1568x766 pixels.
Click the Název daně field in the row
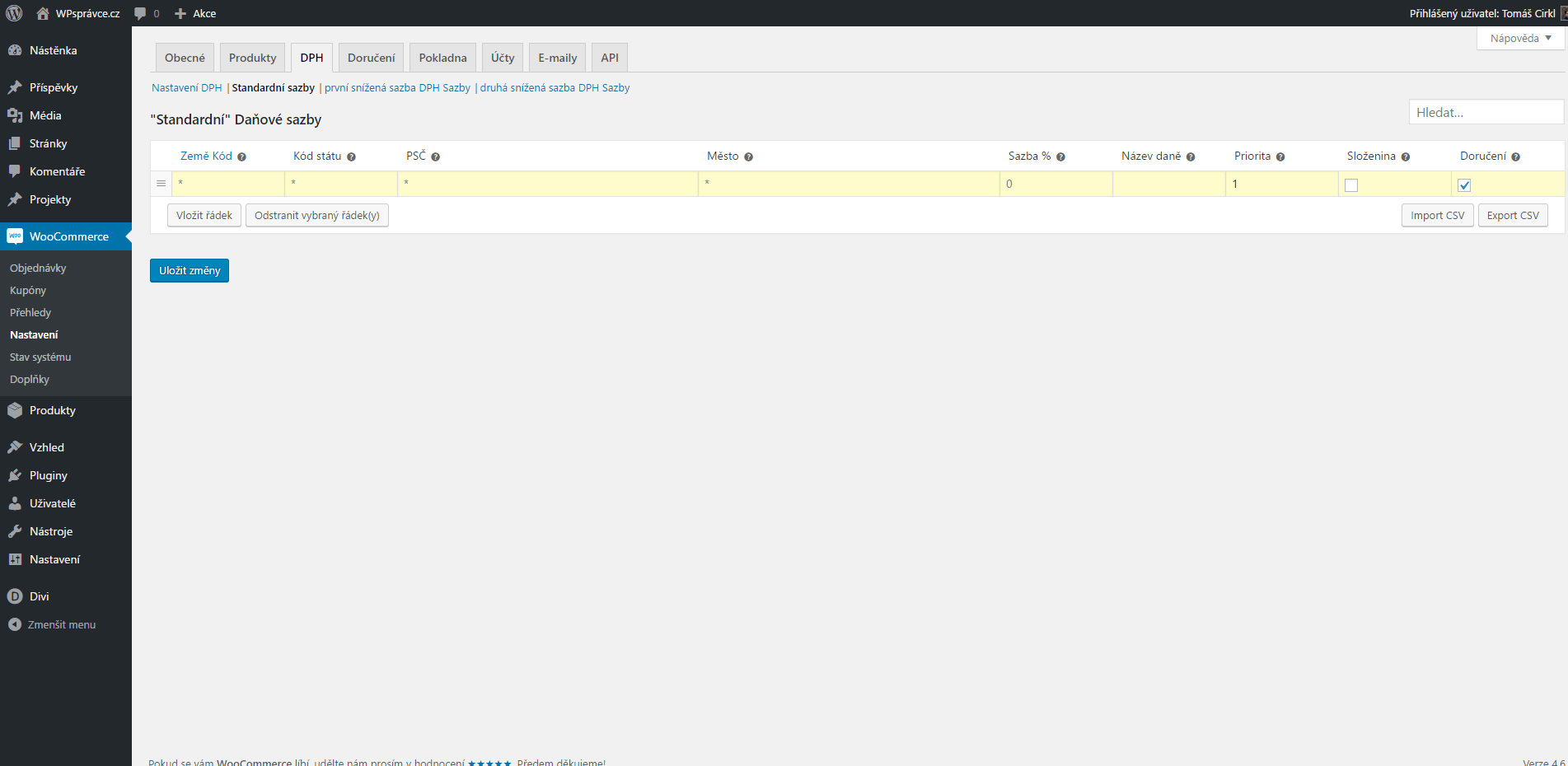[1168, 184]
